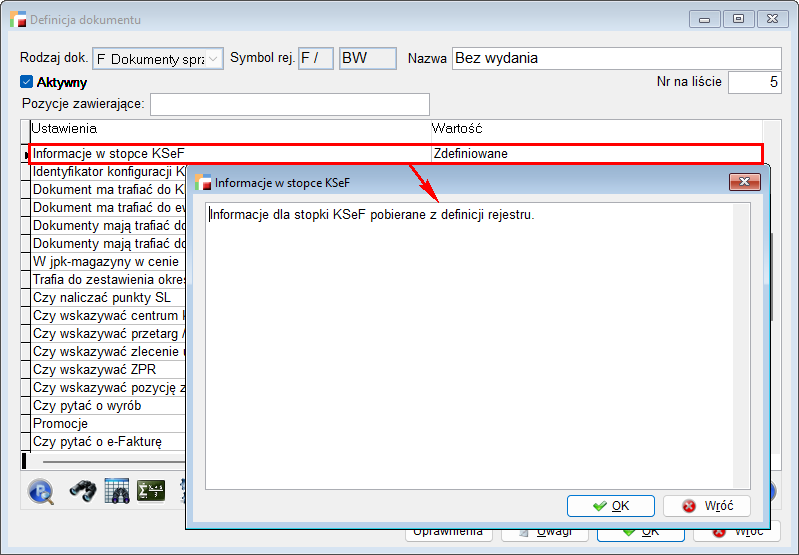
Task: Click Wróć in the KSeF footer dialog
Action: [707, 506]
